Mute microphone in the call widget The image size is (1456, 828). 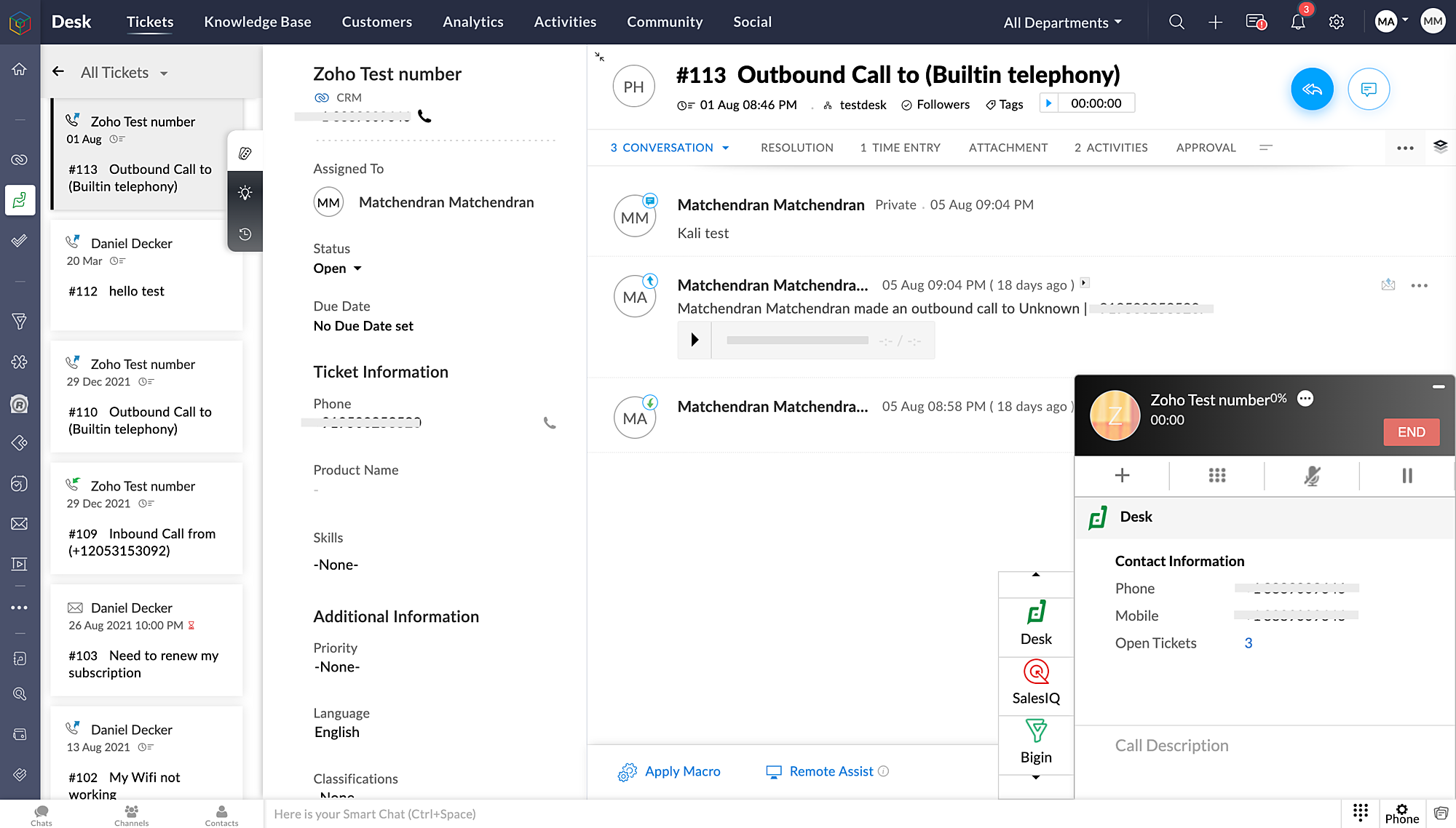1311,475
